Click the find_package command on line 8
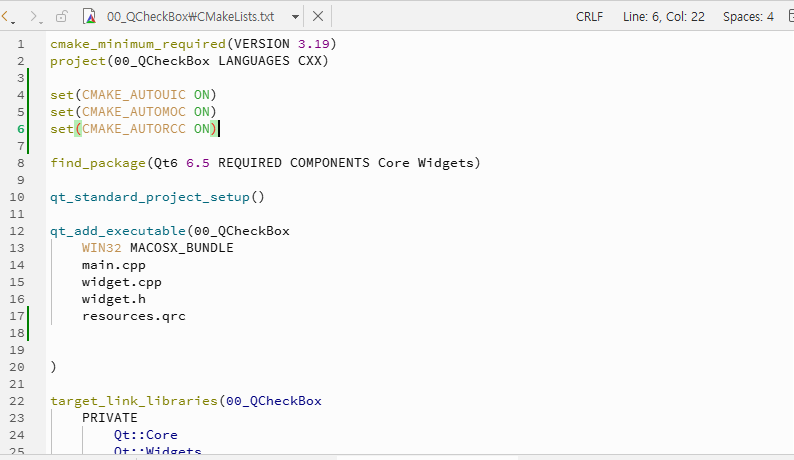This screenshot has height=460, width=794. tap(98, 163)
